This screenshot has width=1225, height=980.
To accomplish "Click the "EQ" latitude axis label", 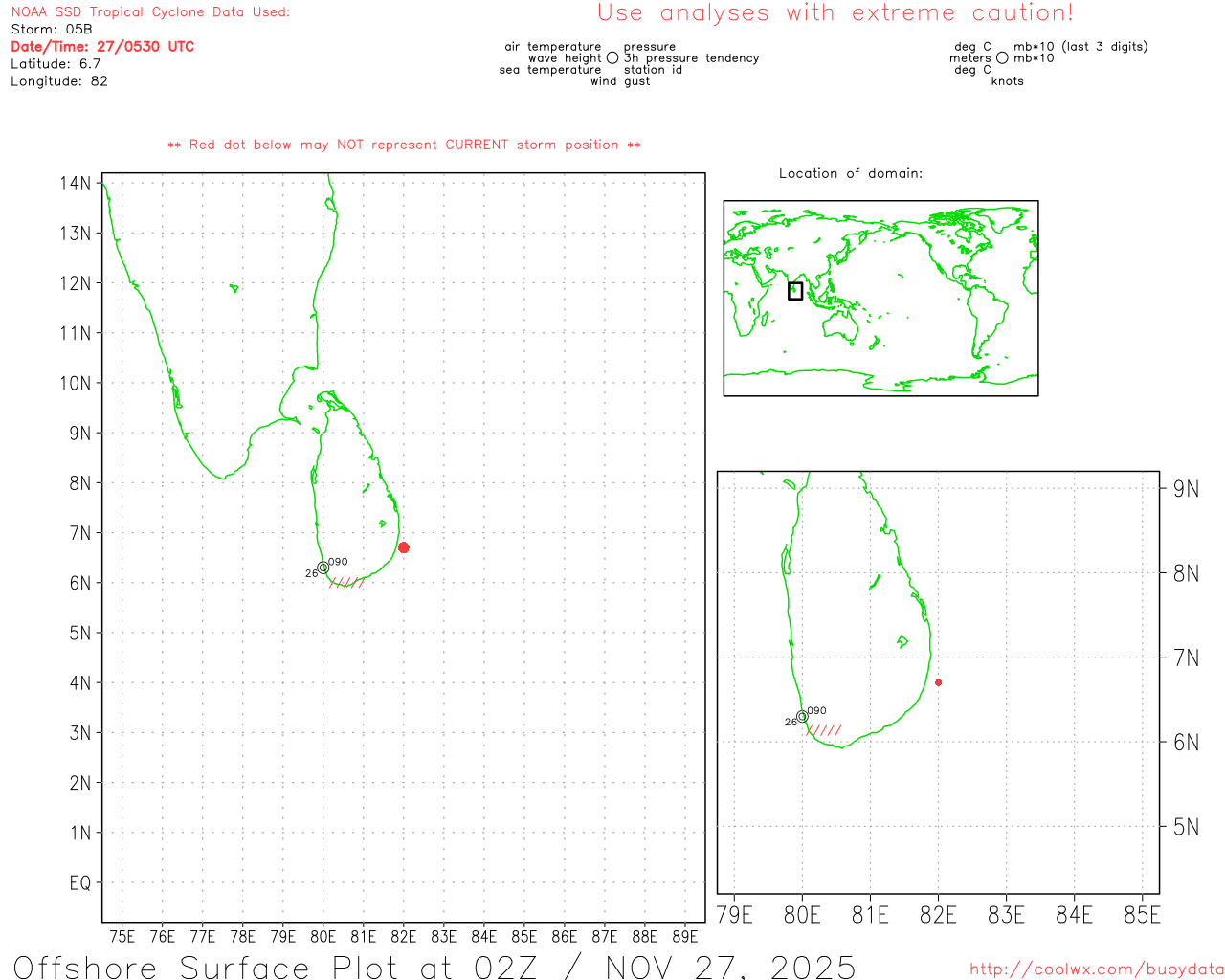I will pyautogui.click(x=80, y=882).
